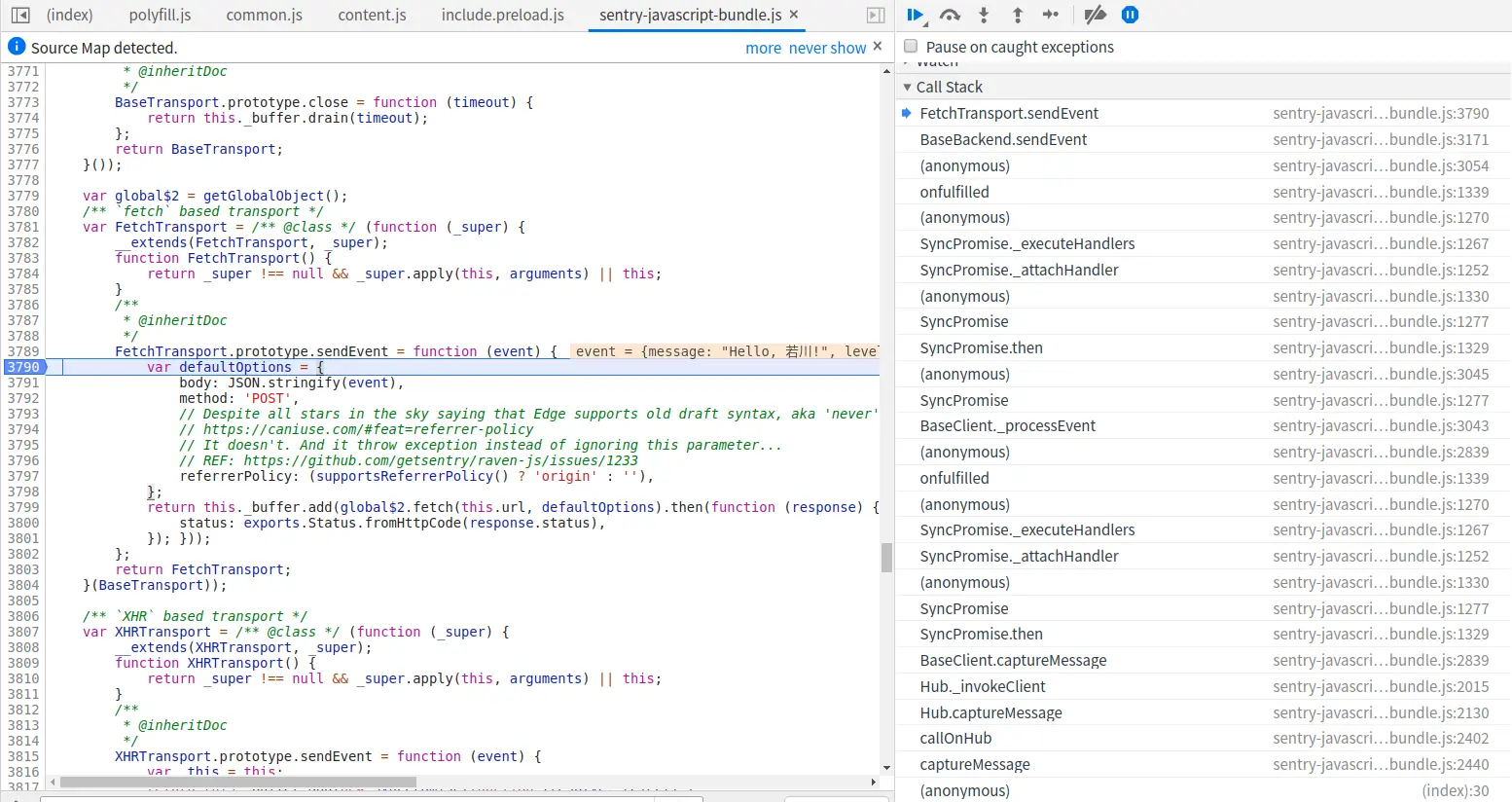Switch to the polyfill.js tab
This screenshot has width=1512, height=802.
(x=160, y=15)
